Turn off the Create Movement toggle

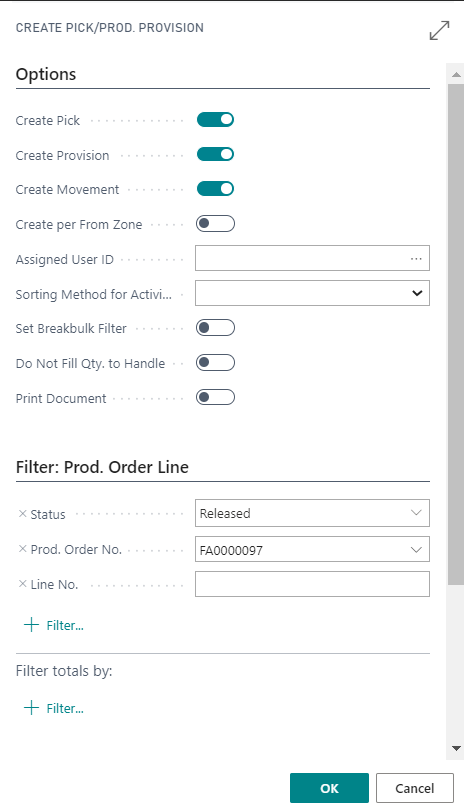215,188
